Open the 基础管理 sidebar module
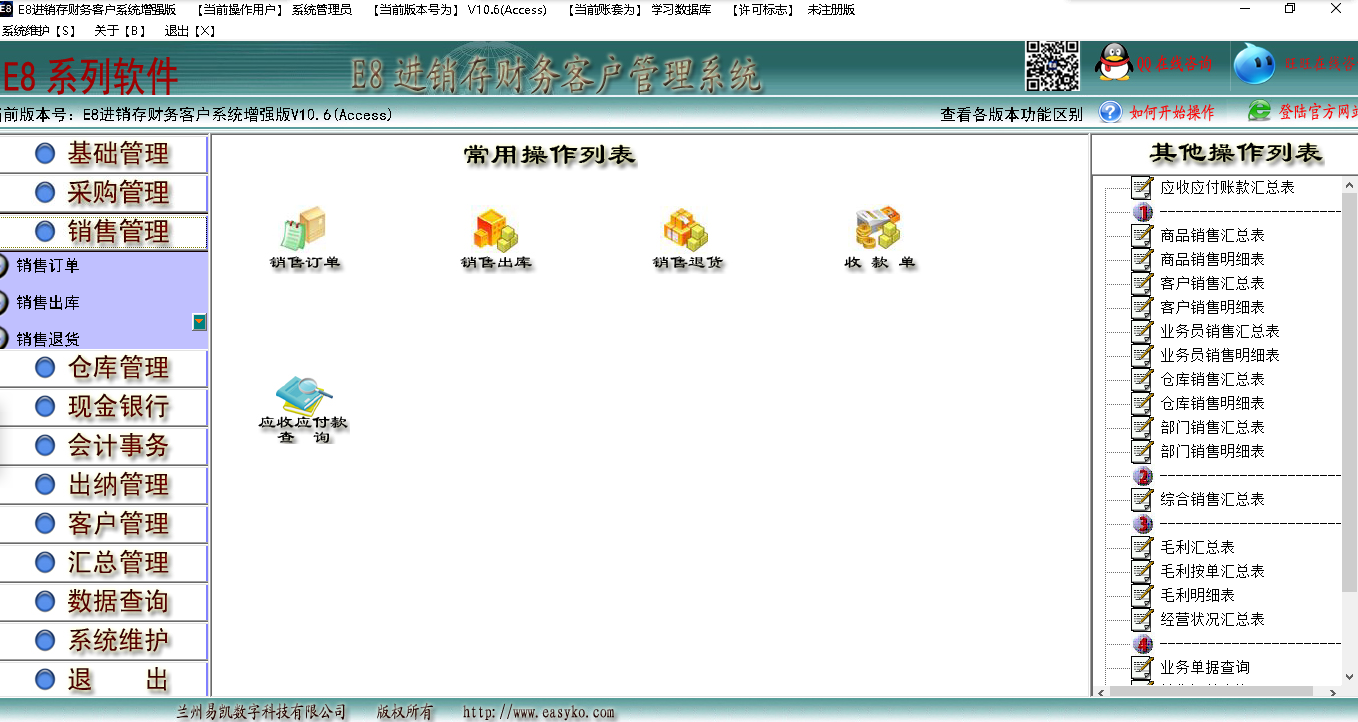 pos(103,154)
